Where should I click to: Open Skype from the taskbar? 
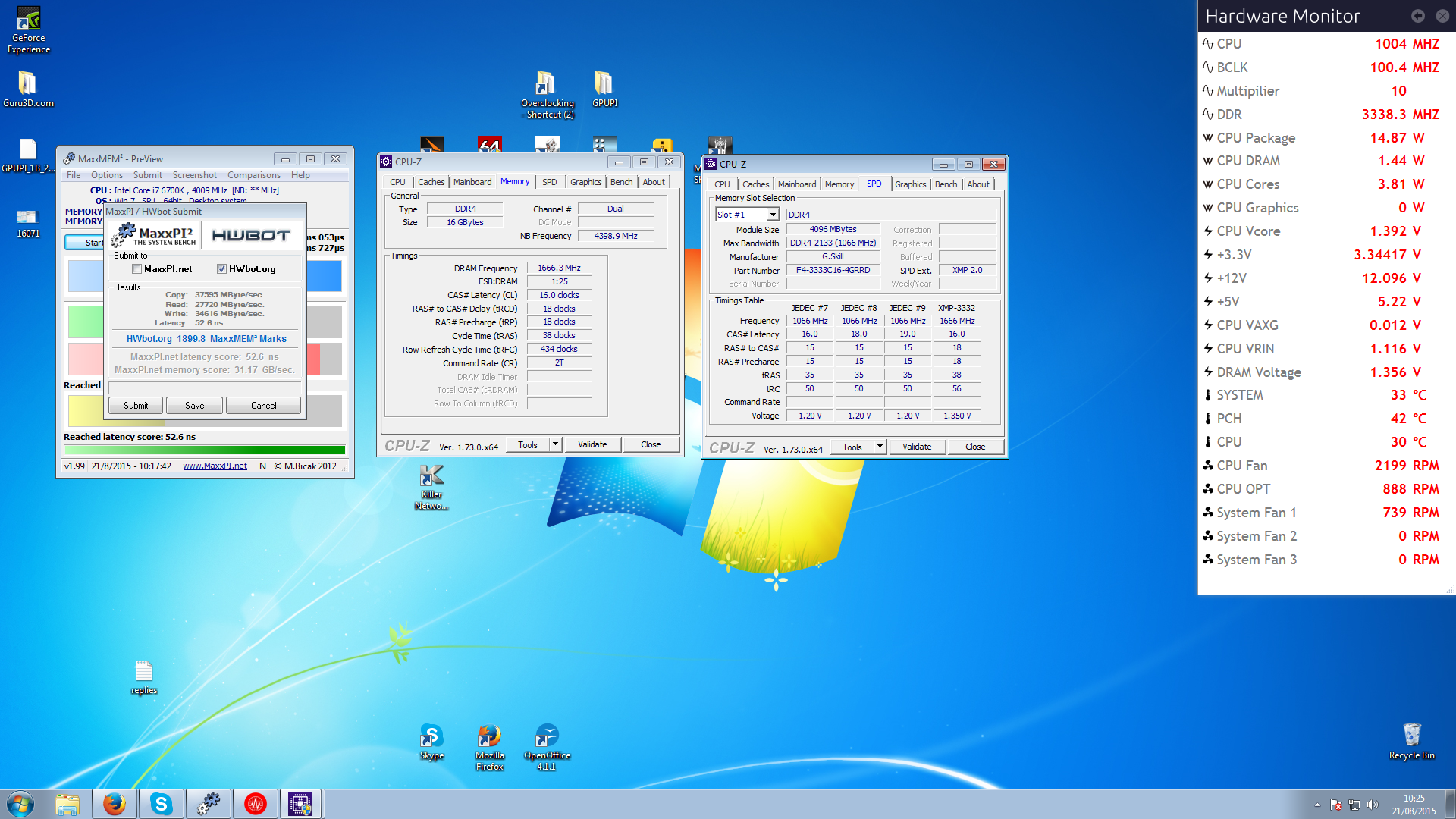[x=162, y=804]
